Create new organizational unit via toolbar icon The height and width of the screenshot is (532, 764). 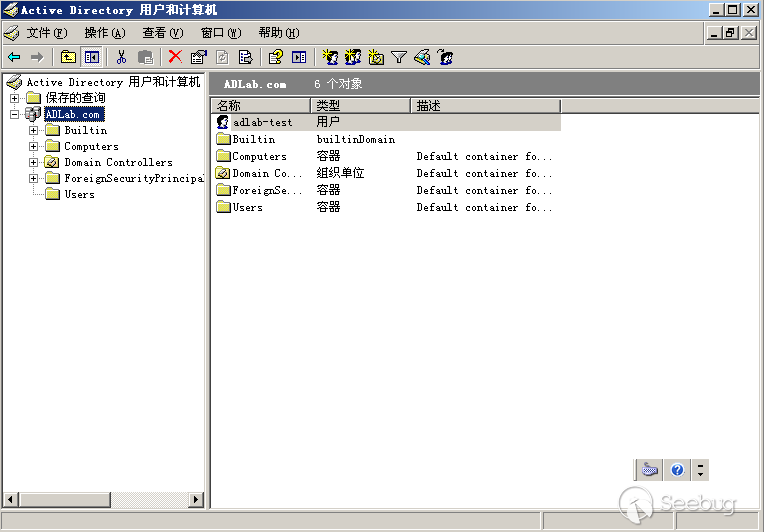tap(376, 57)
